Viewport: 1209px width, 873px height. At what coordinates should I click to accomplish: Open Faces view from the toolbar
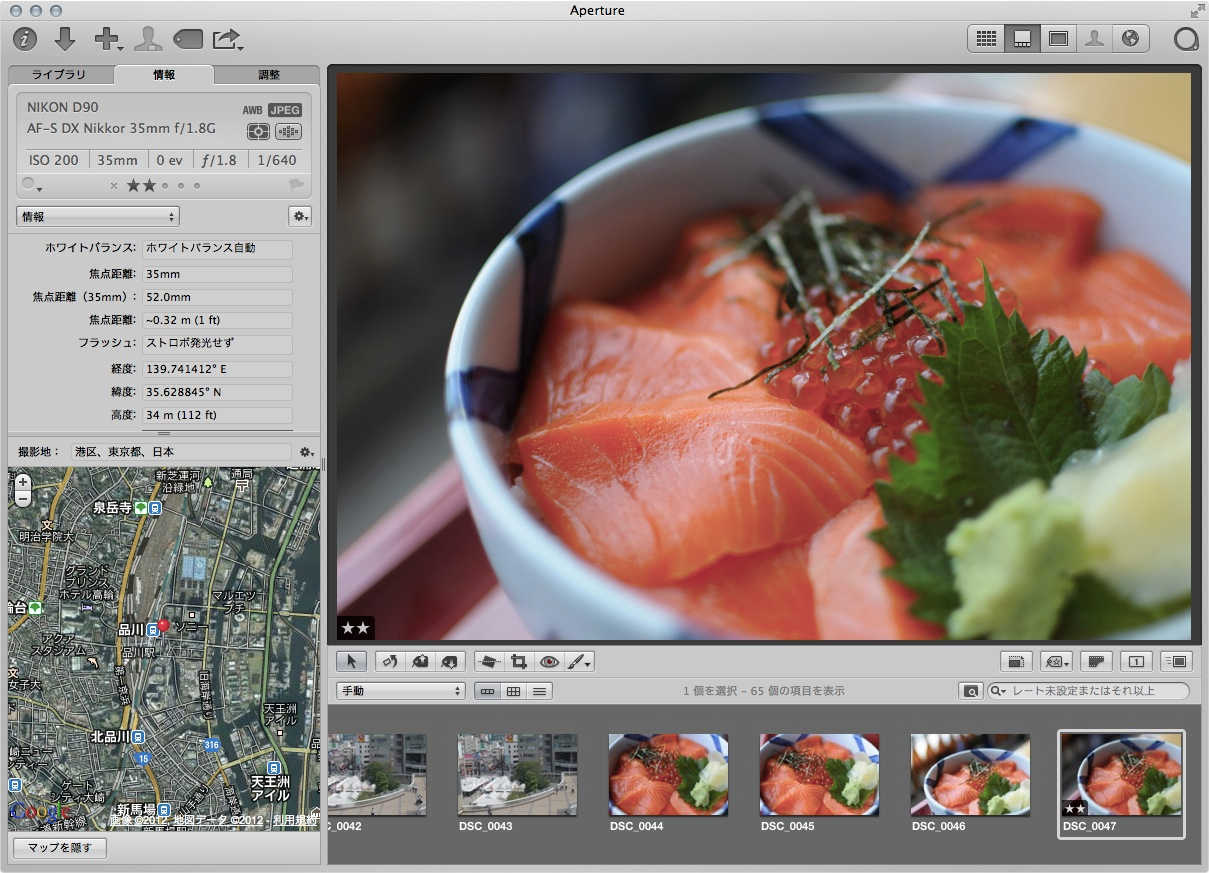coord(1094,38)
